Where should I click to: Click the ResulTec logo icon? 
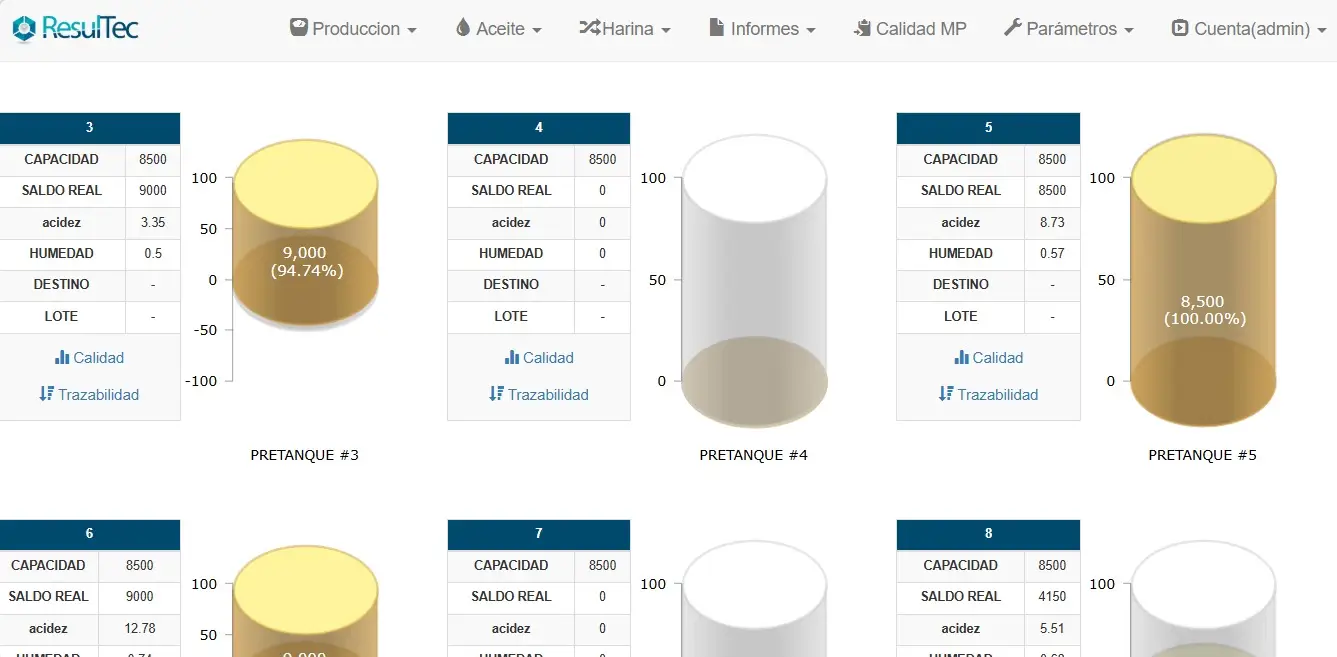pos(23,29)
